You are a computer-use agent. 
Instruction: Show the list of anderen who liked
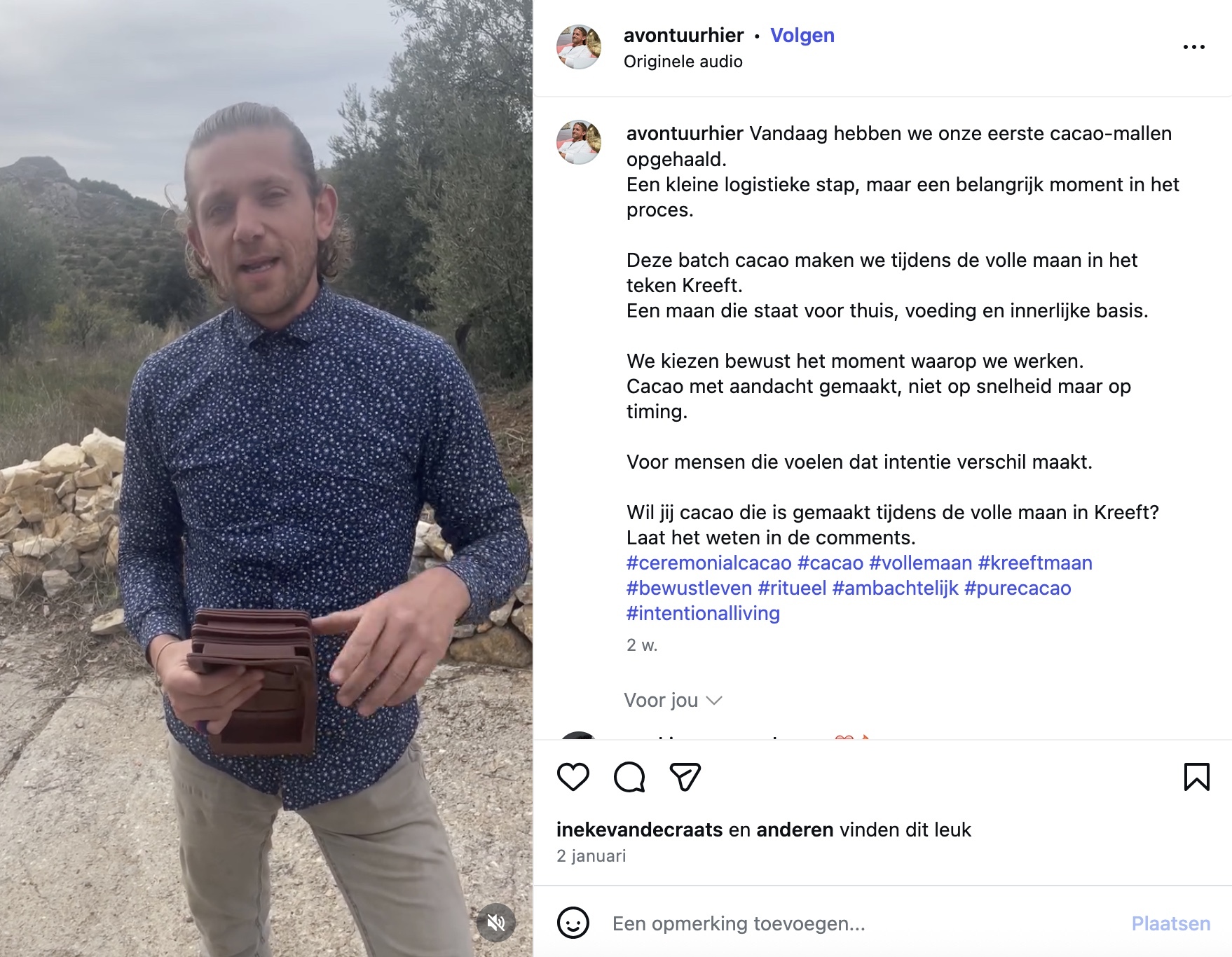pyautogui.click(x=795, y=829)
